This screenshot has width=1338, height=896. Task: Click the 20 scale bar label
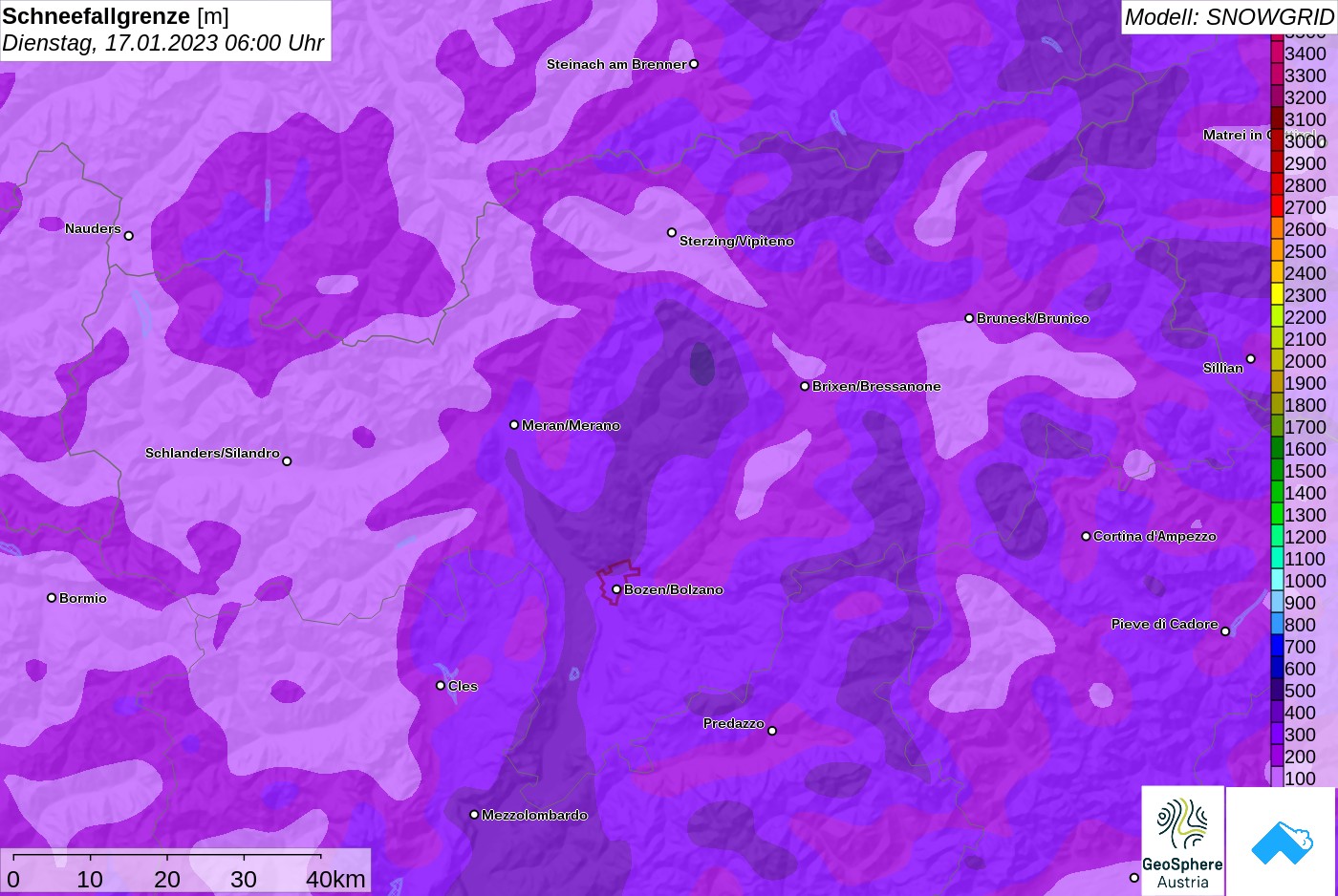(x=167, y=879)
